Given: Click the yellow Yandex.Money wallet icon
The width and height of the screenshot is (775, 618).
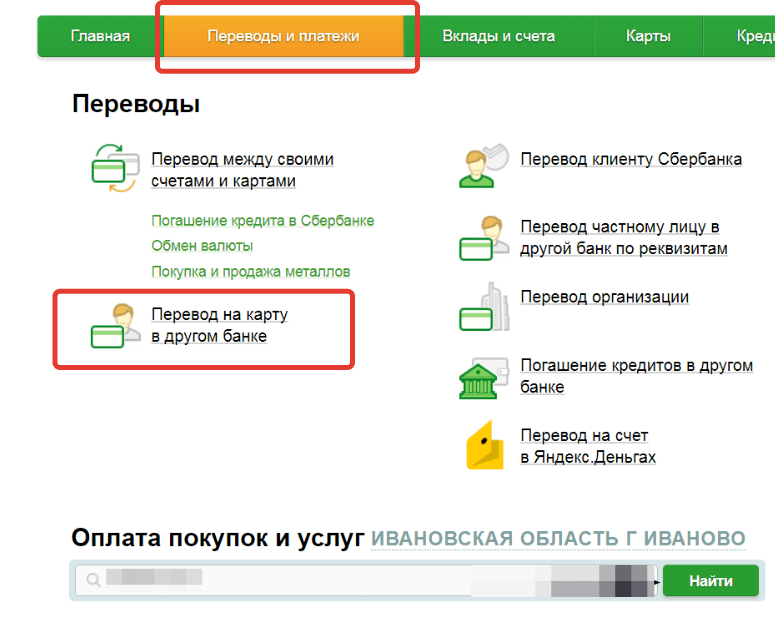Looking at the screenshot, I should pos(485,445).
